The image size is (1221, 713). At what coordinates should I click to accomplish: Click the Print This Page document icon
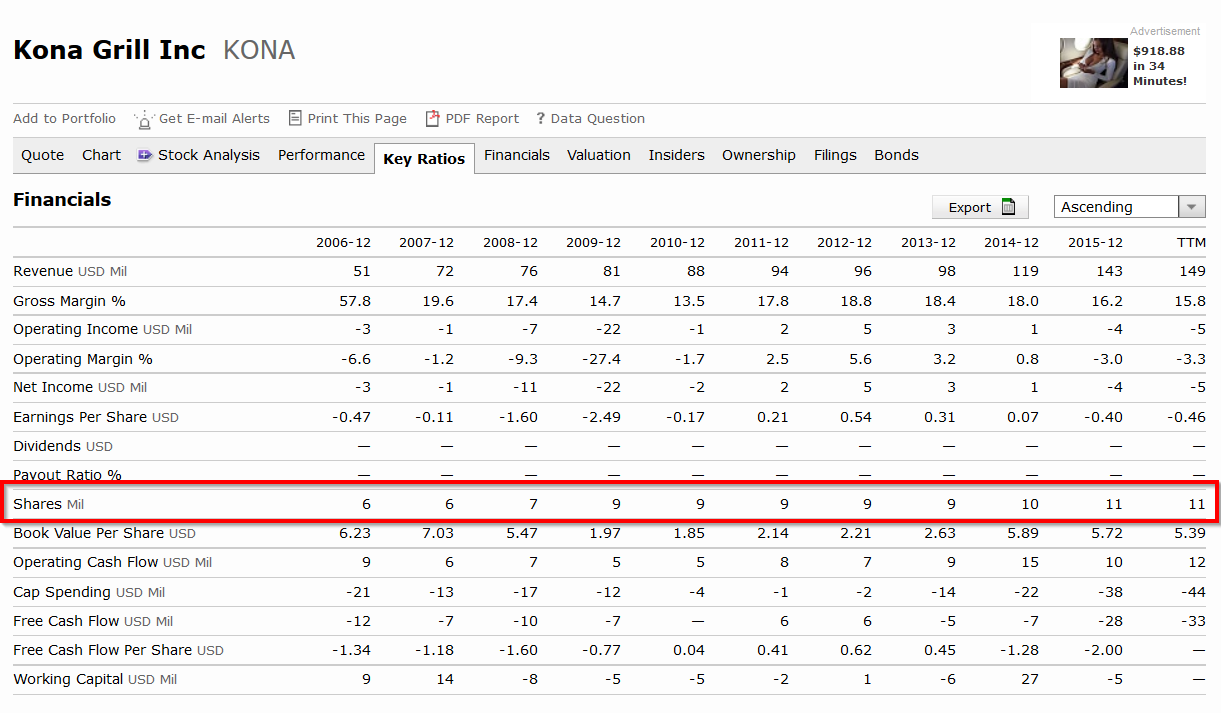(x=295, y=118)
